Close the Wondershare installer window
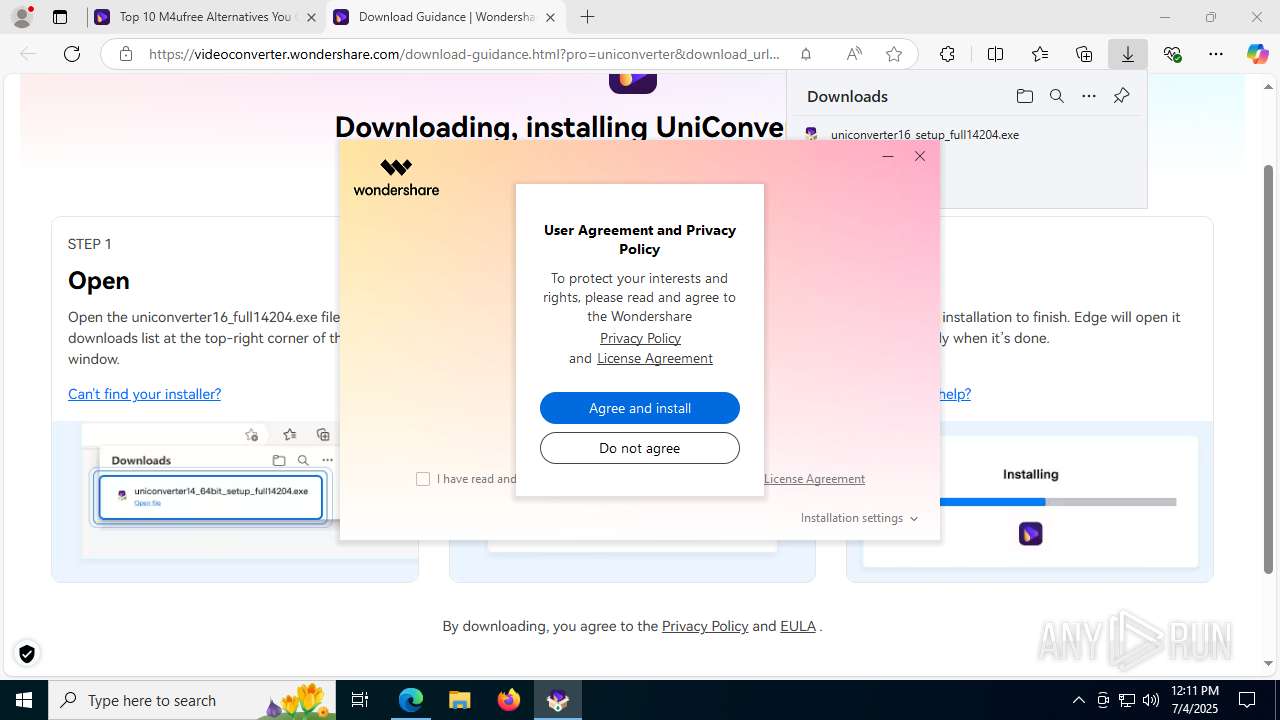The width and height of the screenshot is (1280, 720). click(920, 156)
